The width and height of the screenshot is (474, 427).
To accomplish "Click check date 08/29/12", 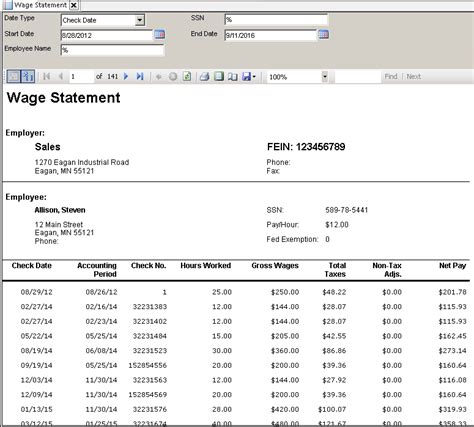I will 36,292.
